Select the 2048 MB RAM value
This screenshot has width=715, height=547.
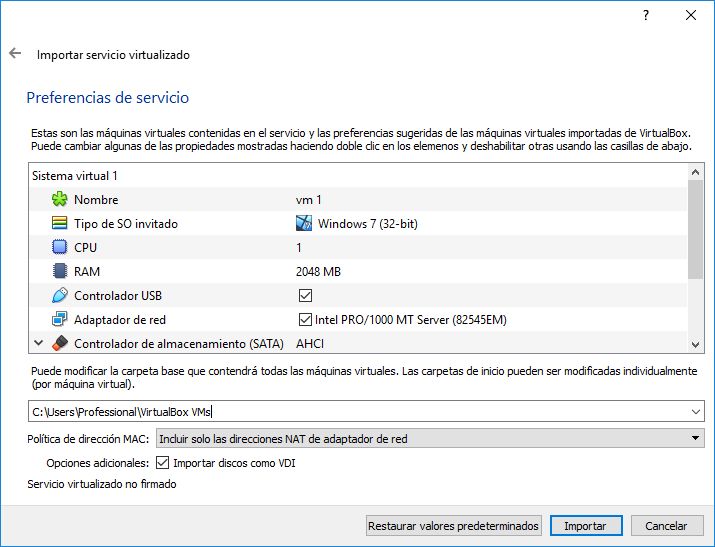[x=318, y=272]
